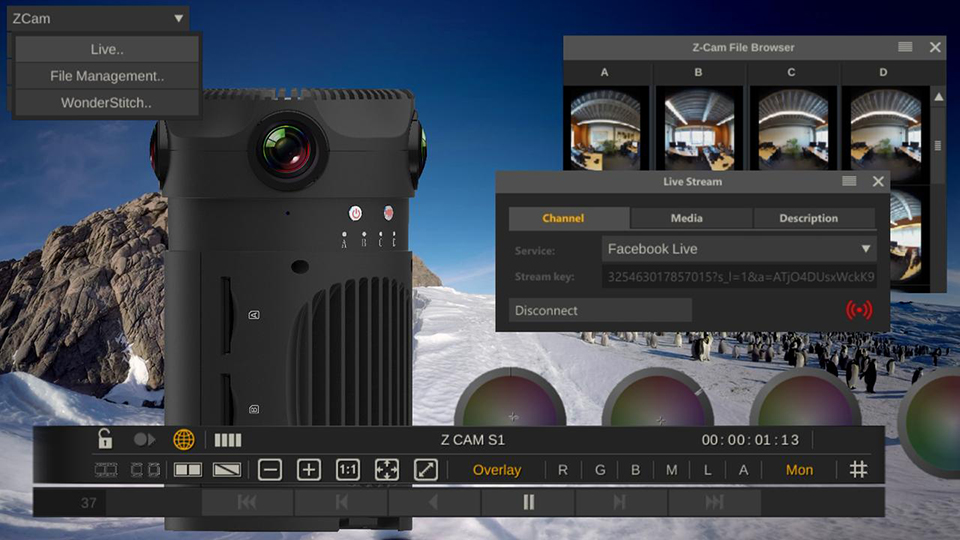Screen dimensions: 960x540
Task: Set zoom to 1:1 scale
Action: tap(347, 470)
